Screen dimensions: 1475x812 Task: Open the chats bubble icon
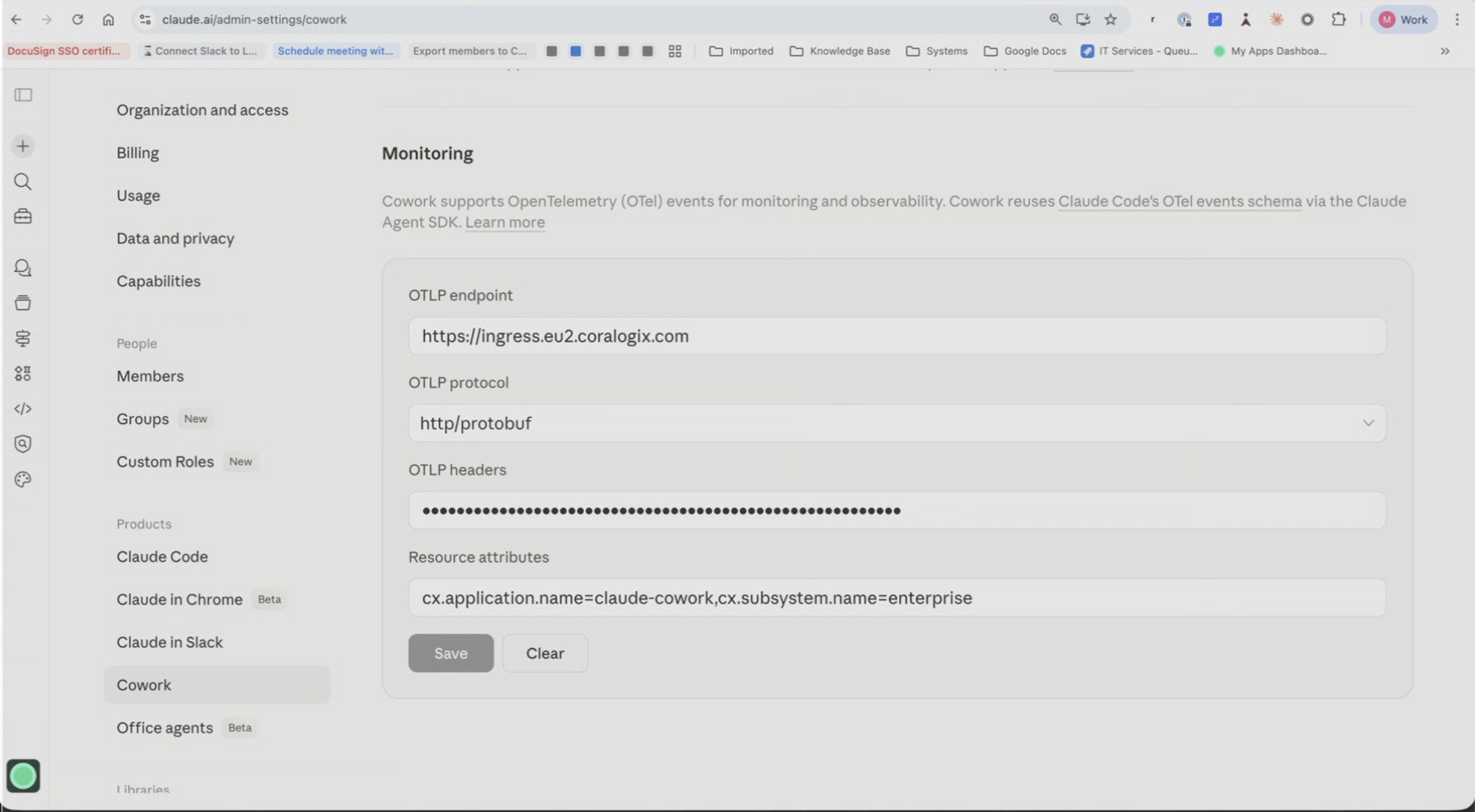click(23, 268)
